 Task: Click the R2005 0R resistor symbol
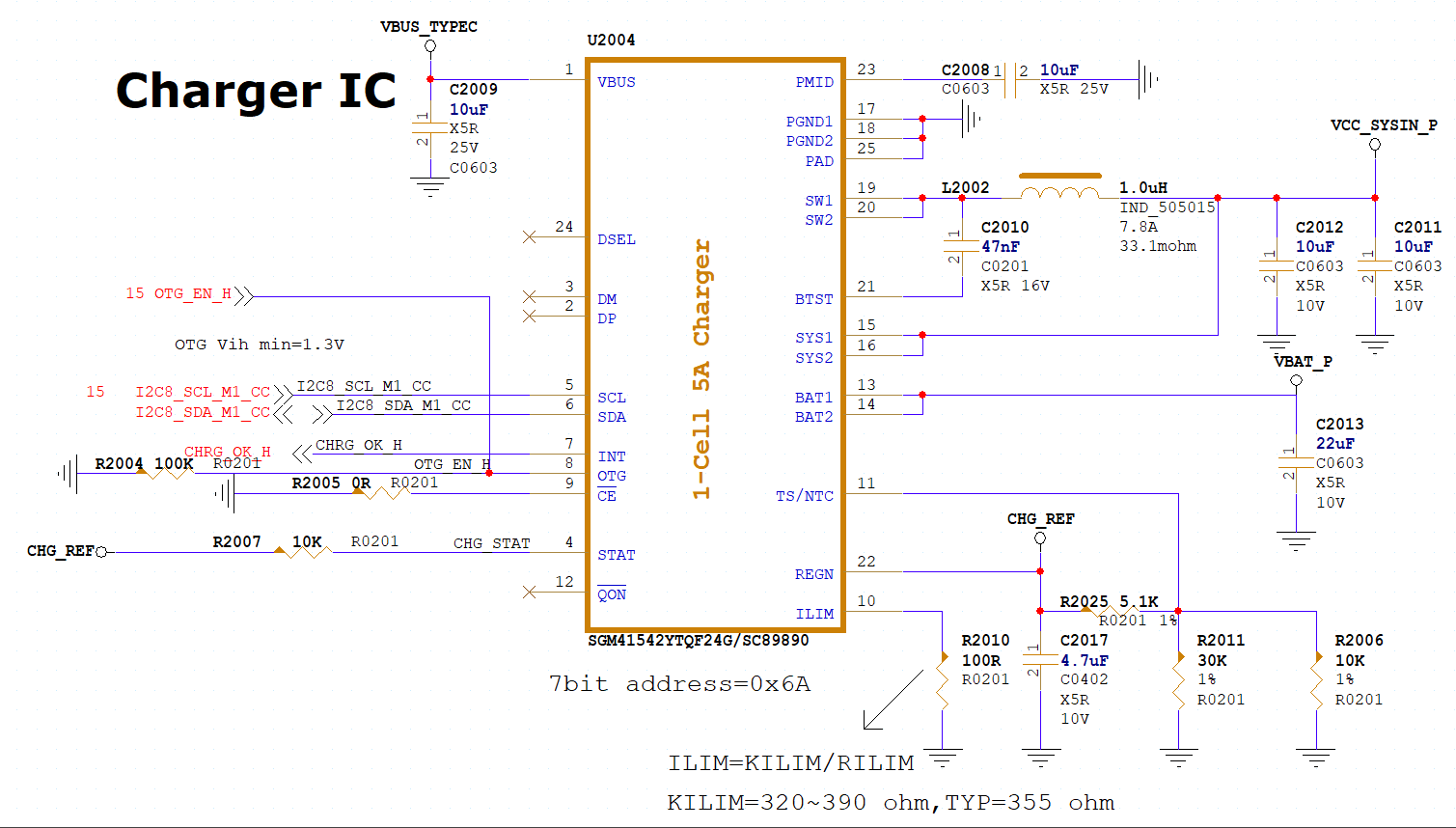point(383,493)
